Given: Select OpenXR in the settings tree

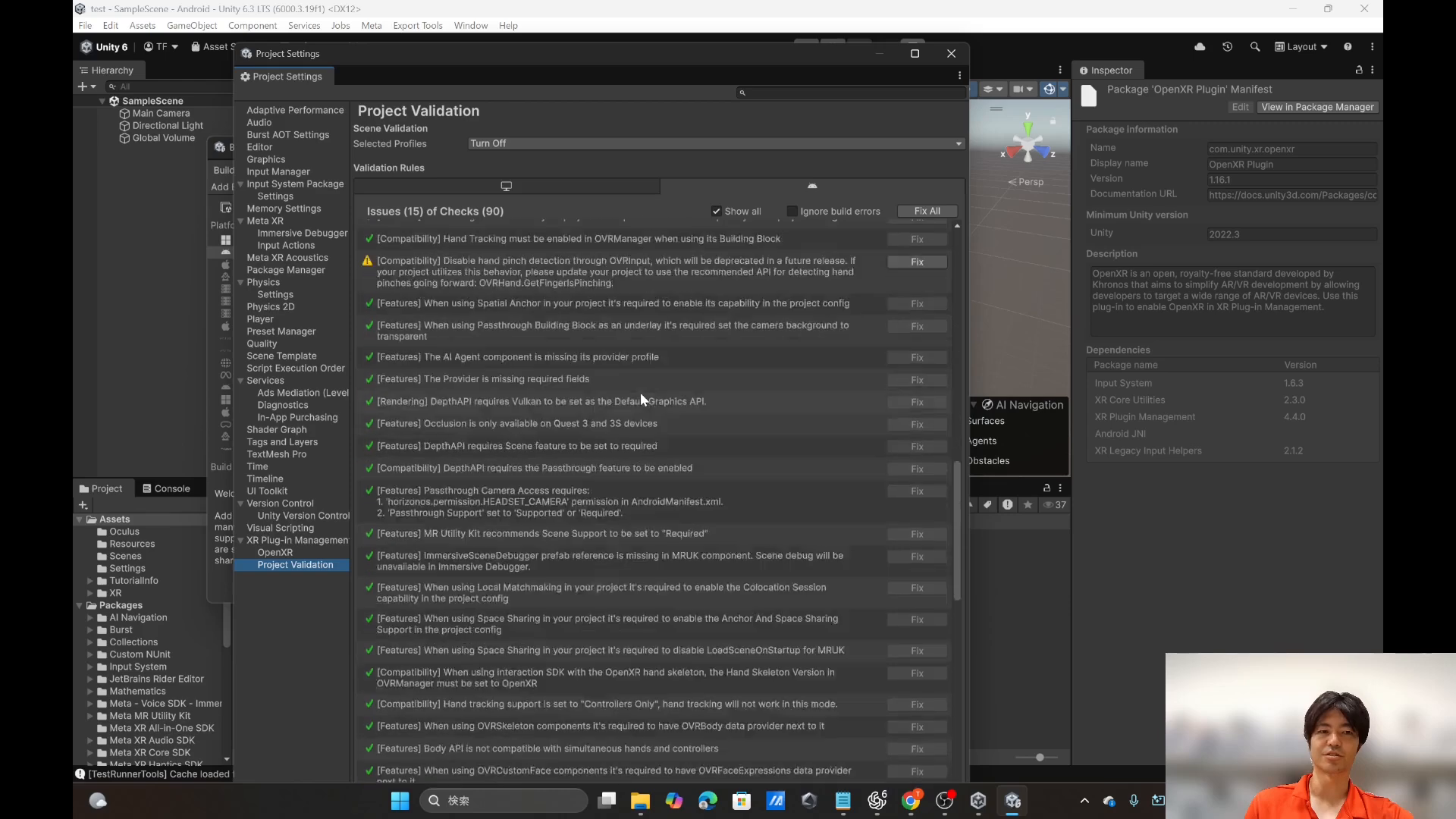Looking at the screenshot, I should coord(275,552).
